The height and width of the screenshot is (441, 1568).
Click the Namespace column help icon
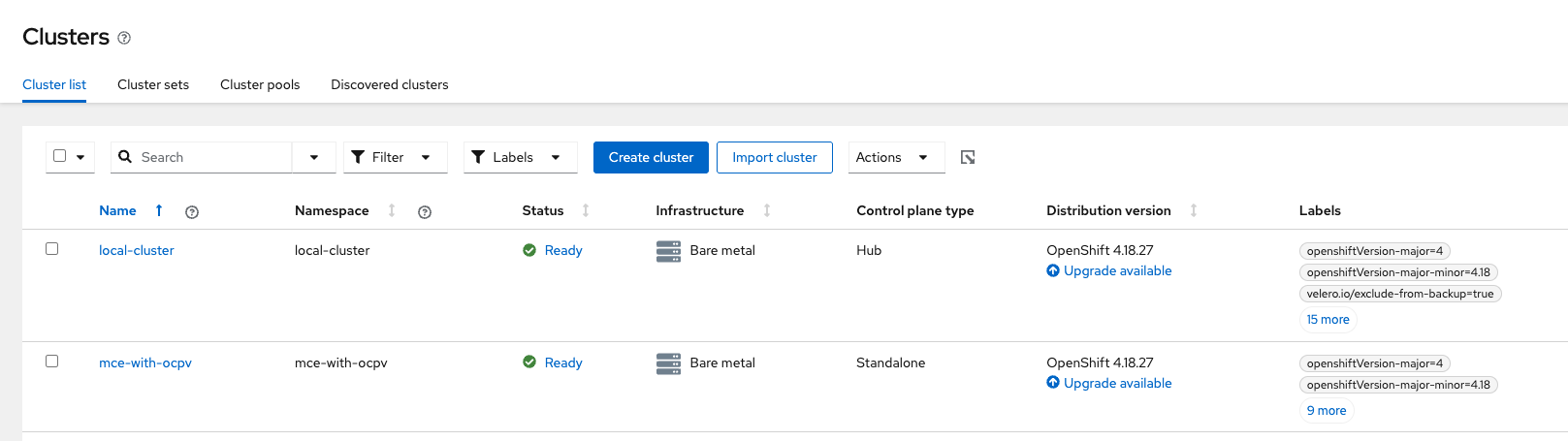425,212
